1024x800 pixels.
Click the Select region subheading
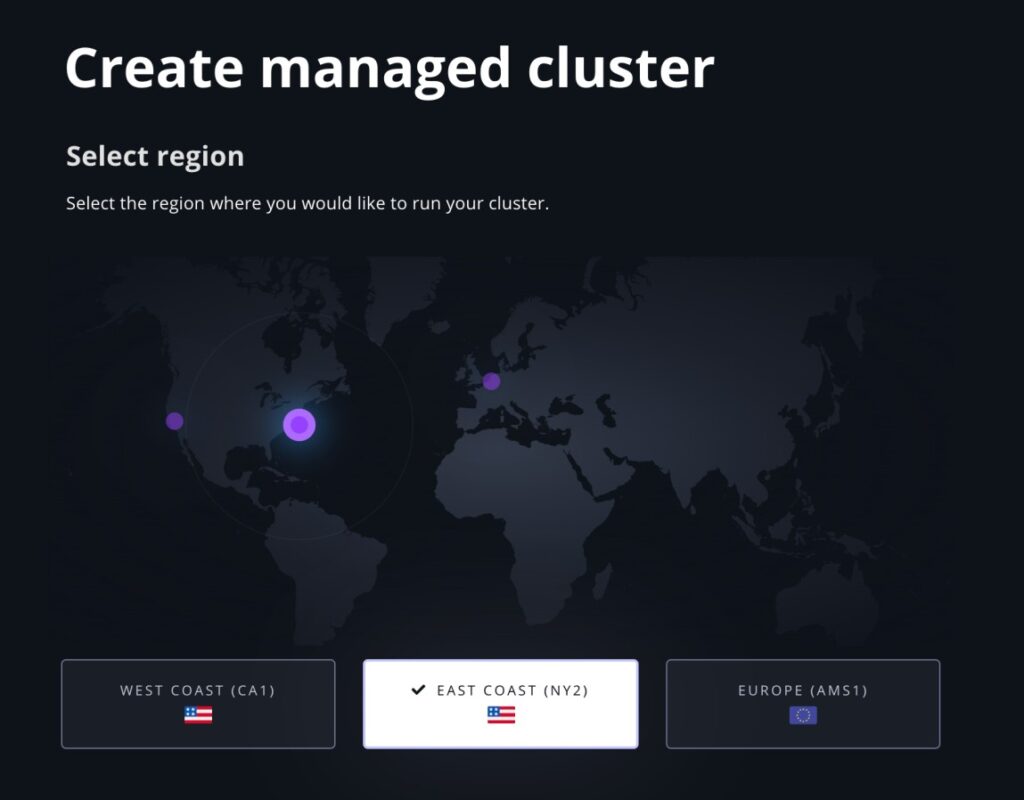pos(154,156)
